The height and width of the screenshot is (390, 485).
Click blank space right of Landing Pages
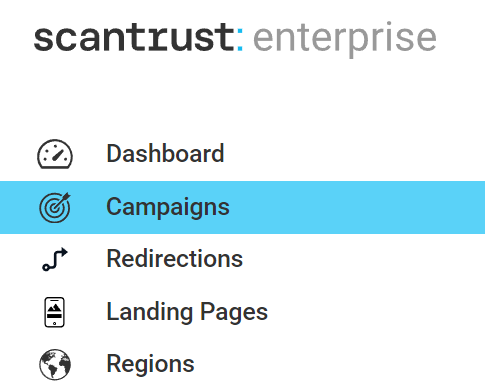coord(376,312)
